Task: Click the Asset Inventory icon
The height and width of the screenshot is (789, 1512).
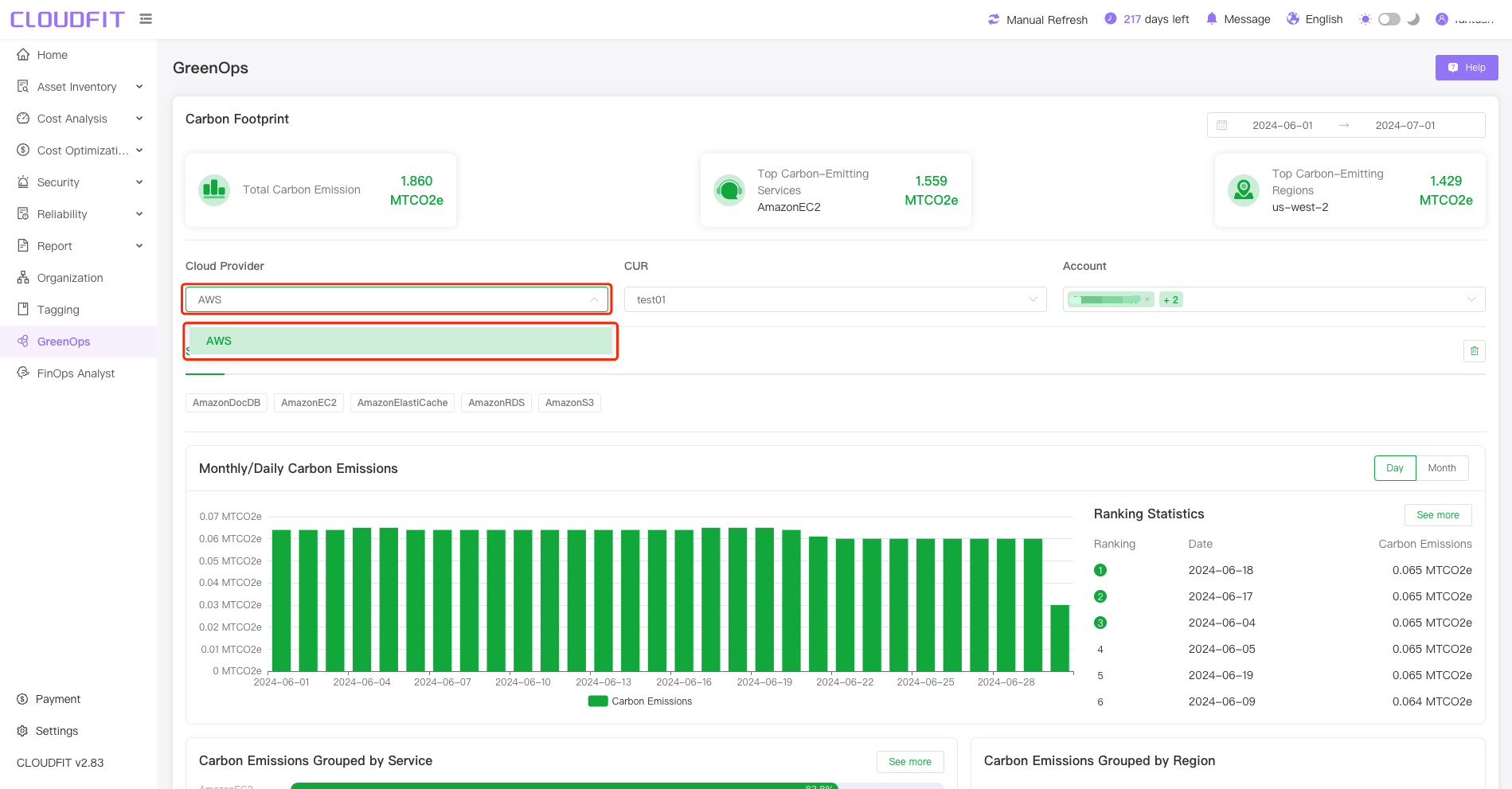Action: 23,86
